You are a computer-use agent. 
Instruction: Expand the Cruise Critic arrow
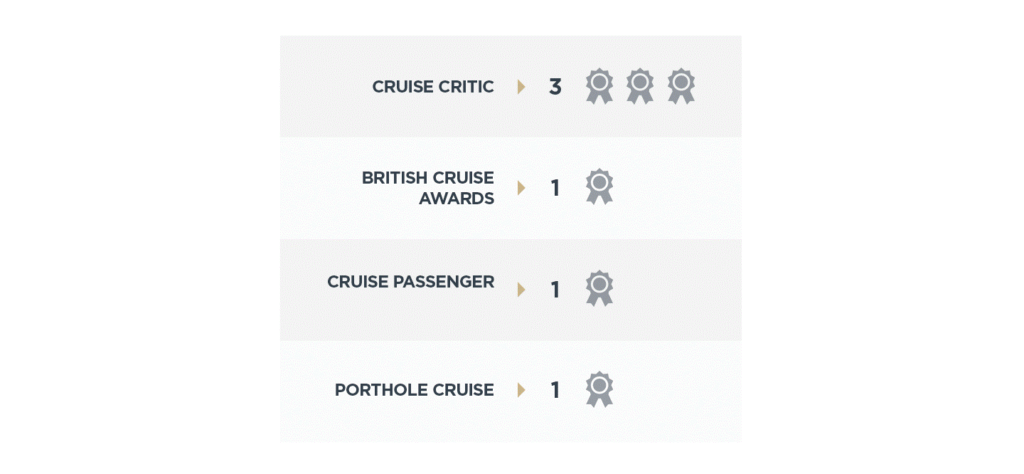(x=521, y=87)
